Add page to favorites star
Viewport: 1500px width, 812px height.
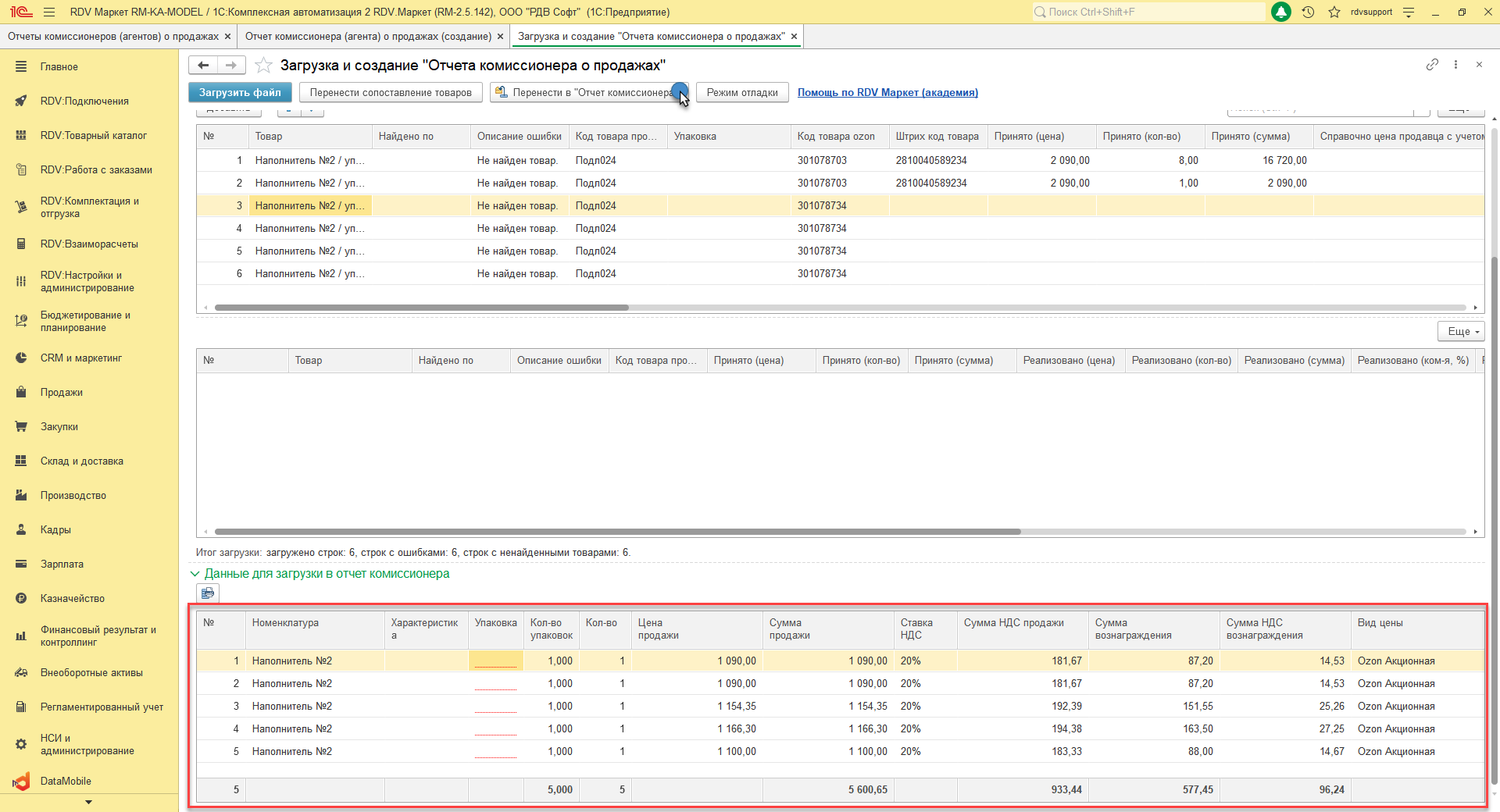pos(264,66)
